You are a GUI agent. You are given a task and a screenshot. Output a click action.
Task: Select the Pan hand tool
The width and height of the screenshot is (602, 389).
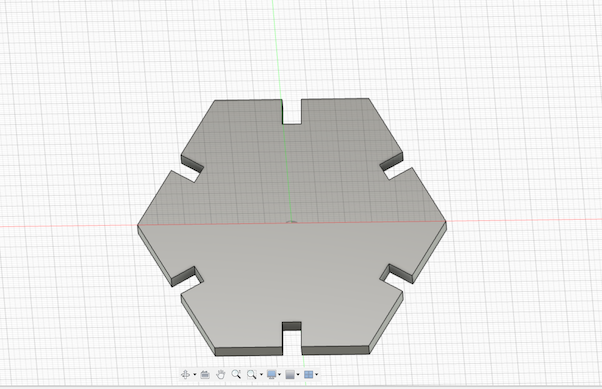point(220,374)
